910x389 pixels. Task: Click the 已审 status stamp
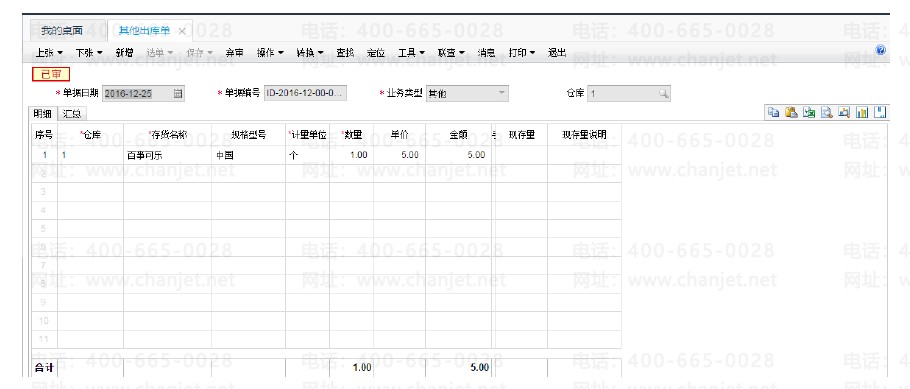pyautogui.click(x=51, y=74)
